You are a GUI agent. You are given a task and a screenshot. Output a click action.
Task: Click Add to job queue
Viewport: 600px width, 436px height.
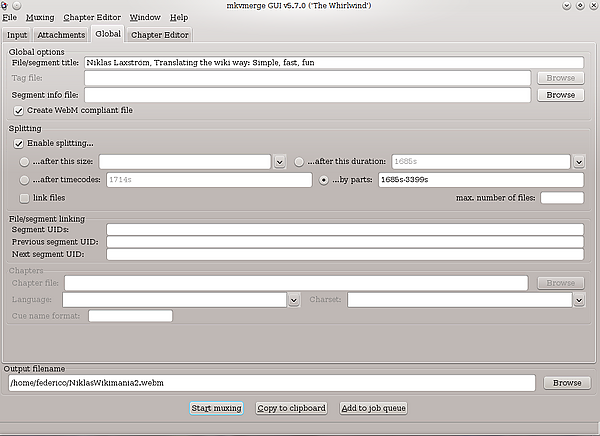pyautogui.click(x=372, y=408)
